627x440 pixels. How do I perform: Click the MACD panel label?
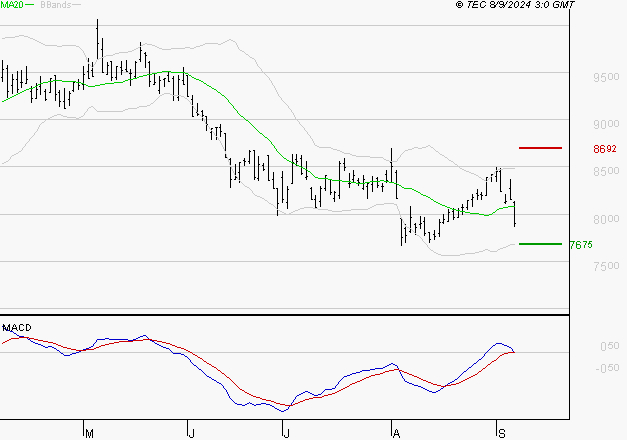17,328
